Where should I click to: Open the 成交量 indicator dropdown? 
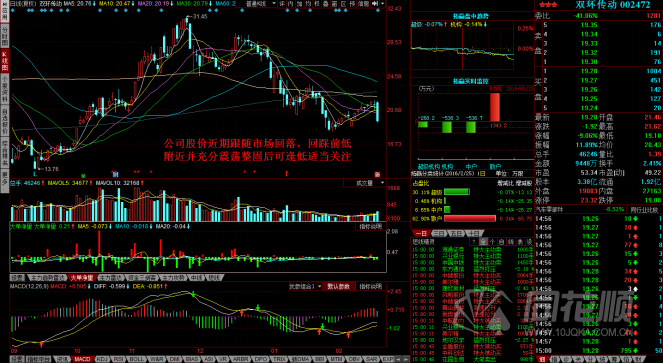pyautogui.click(x=364, y=183)
